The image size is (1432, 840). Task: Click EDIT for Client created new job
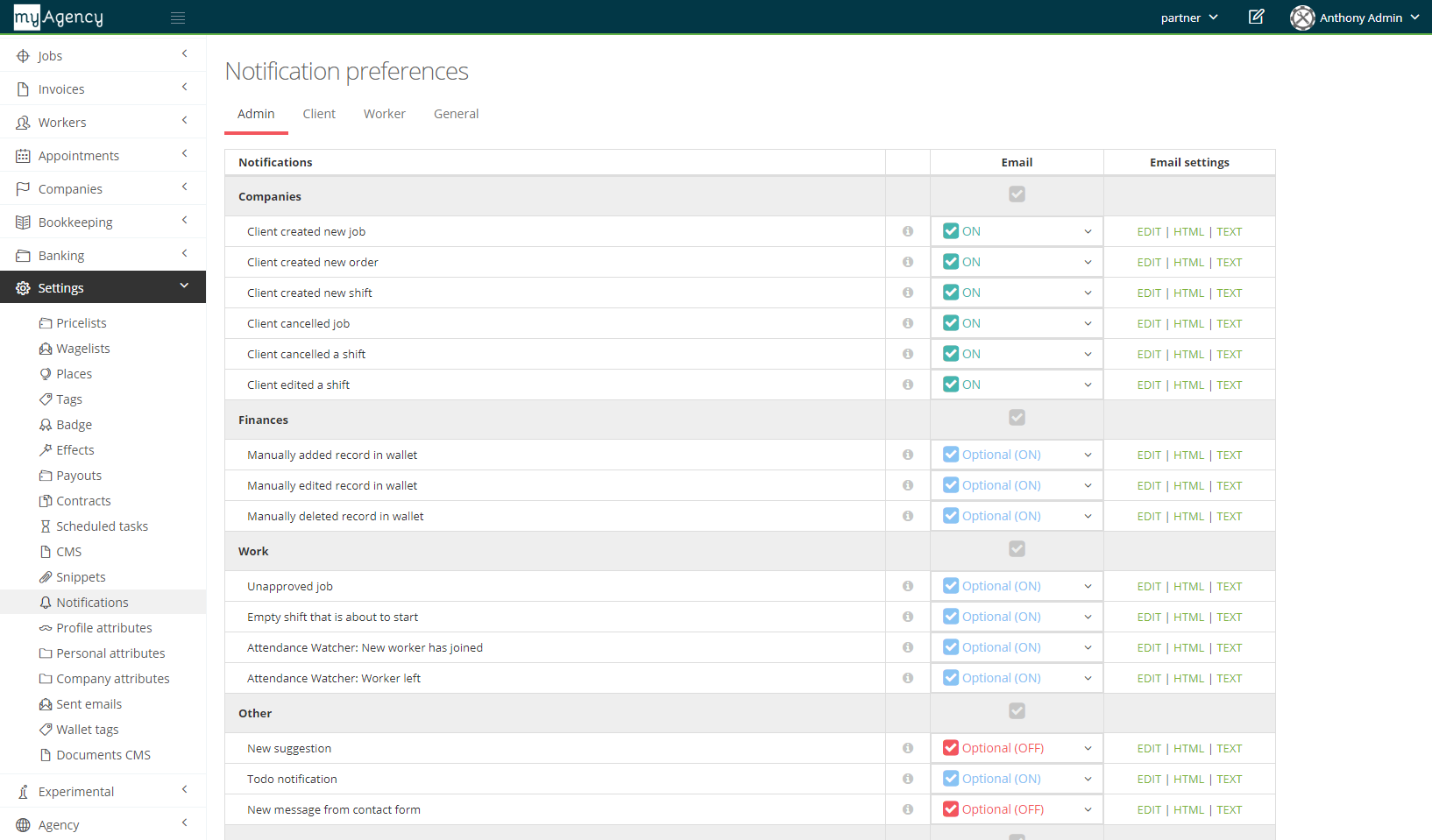tap(1149, 230)
